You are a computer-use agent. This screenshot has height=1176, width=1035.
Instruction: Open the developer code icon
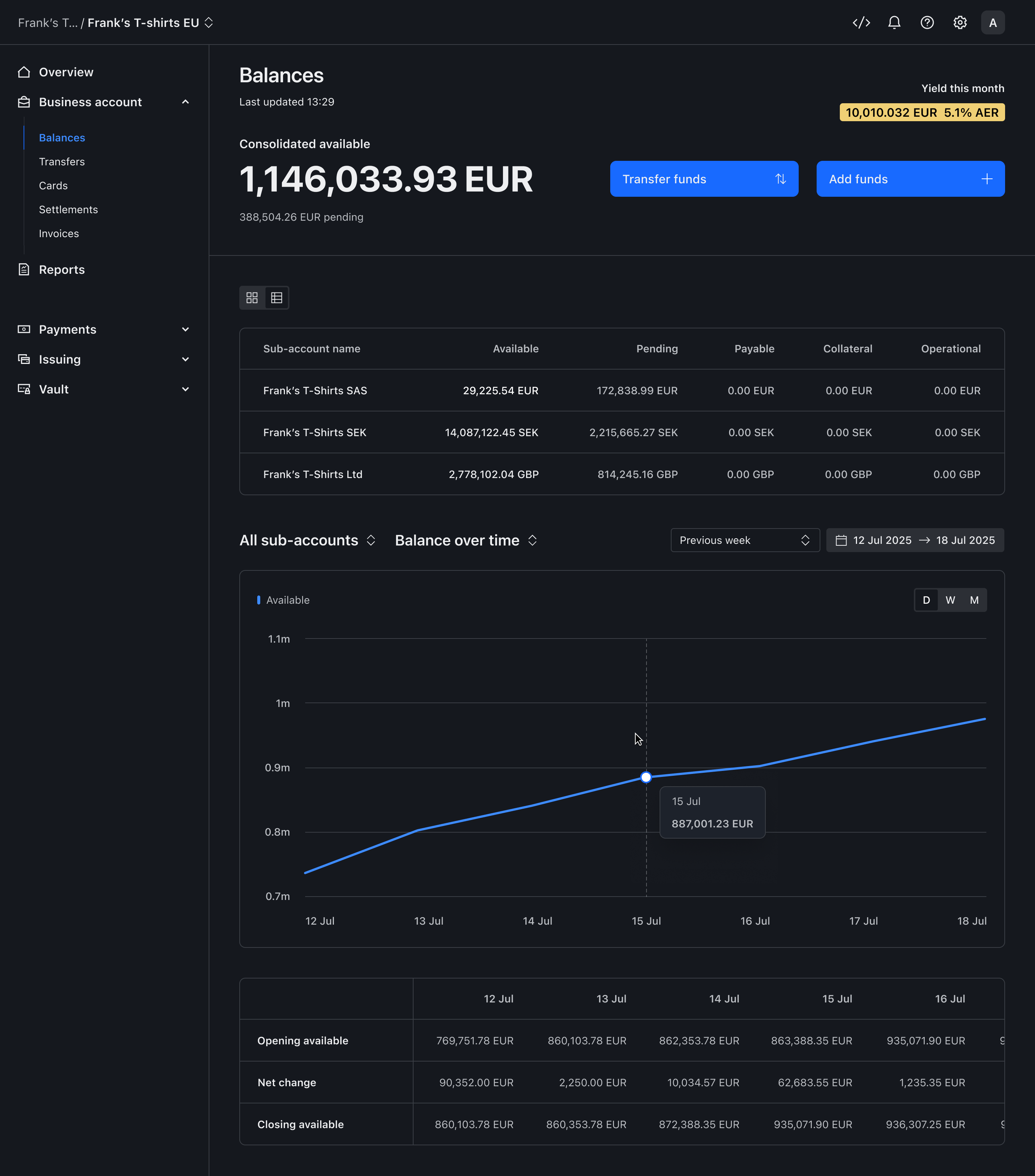pos(861,22)
